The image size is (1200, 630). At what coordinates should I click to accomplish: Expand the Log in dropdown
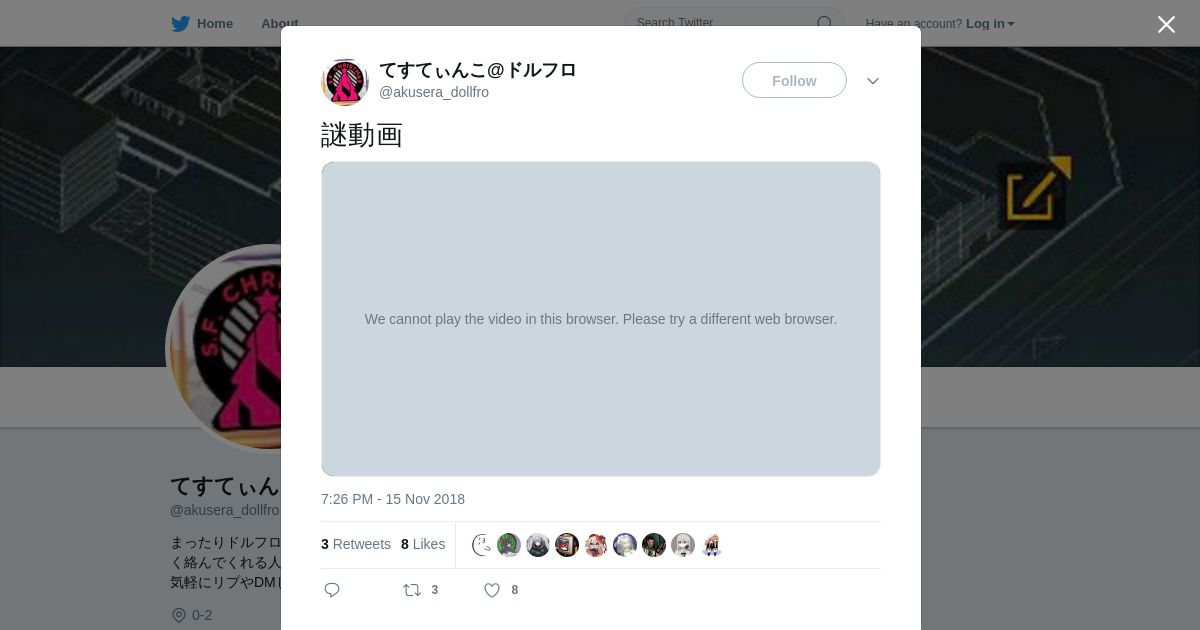point(990,24)
